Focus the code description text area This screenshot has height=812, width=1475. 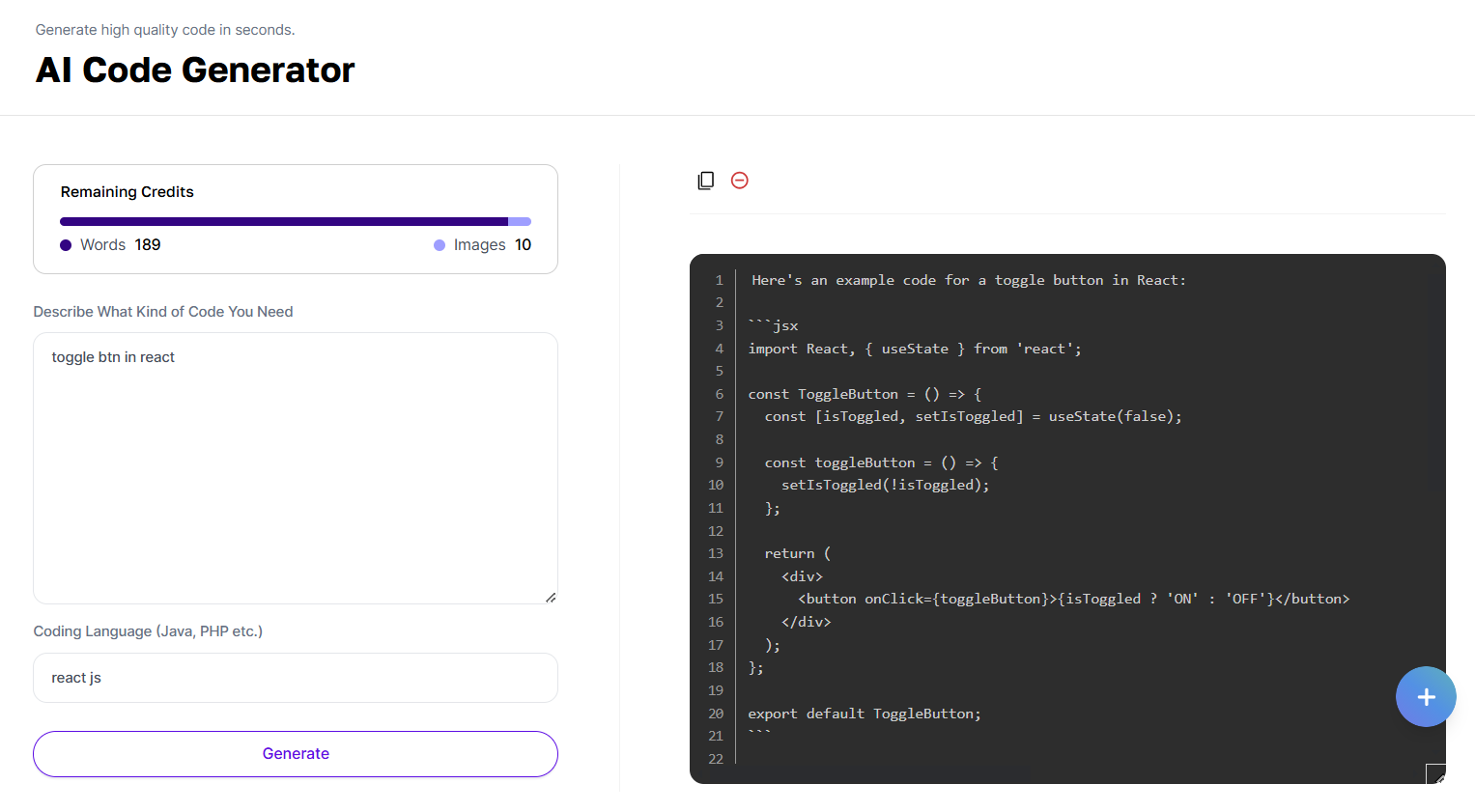click(296, 468)
